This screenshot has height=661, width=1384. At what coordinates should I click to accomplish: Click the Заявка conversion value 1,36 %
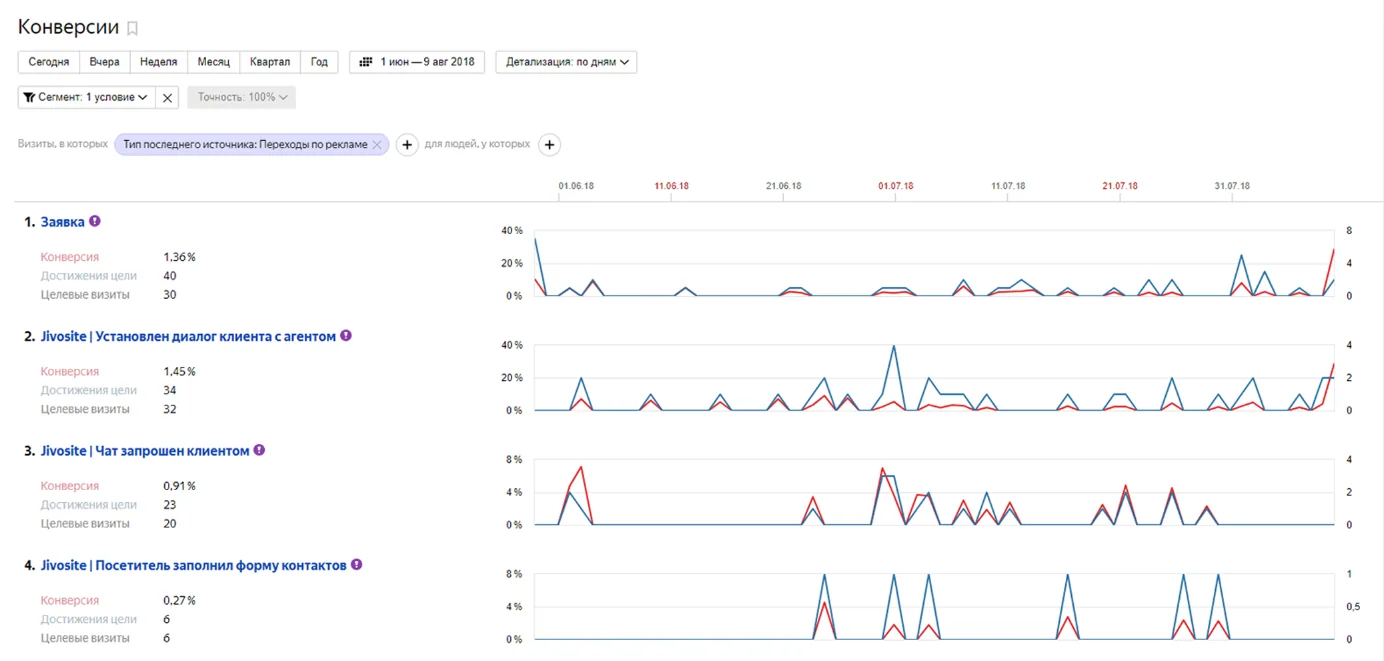pyautogui.click(x=179, y=257)
